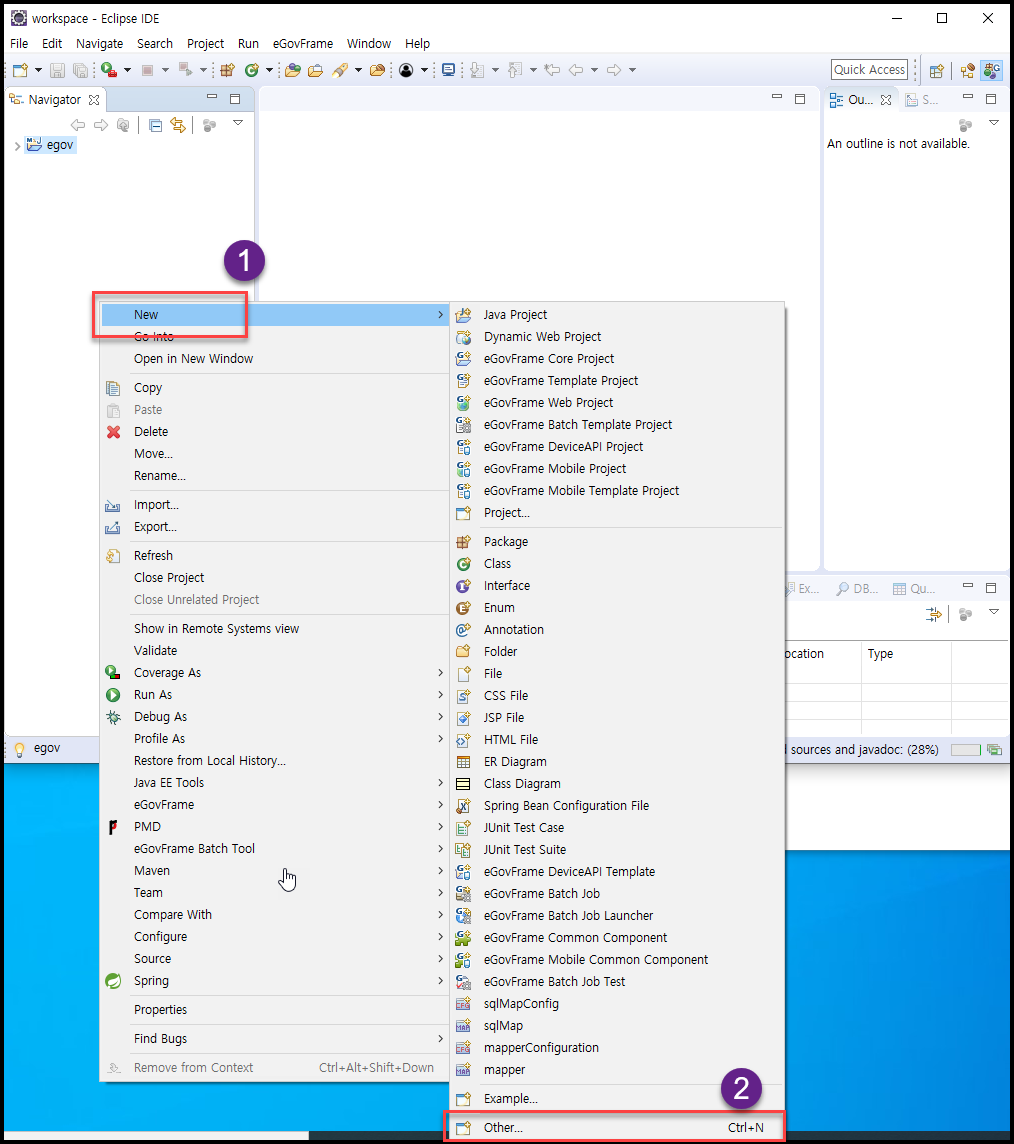This screenshot has width=1014, height=1144.
Task: Close the Outline tab
Action: click(886, 100)
